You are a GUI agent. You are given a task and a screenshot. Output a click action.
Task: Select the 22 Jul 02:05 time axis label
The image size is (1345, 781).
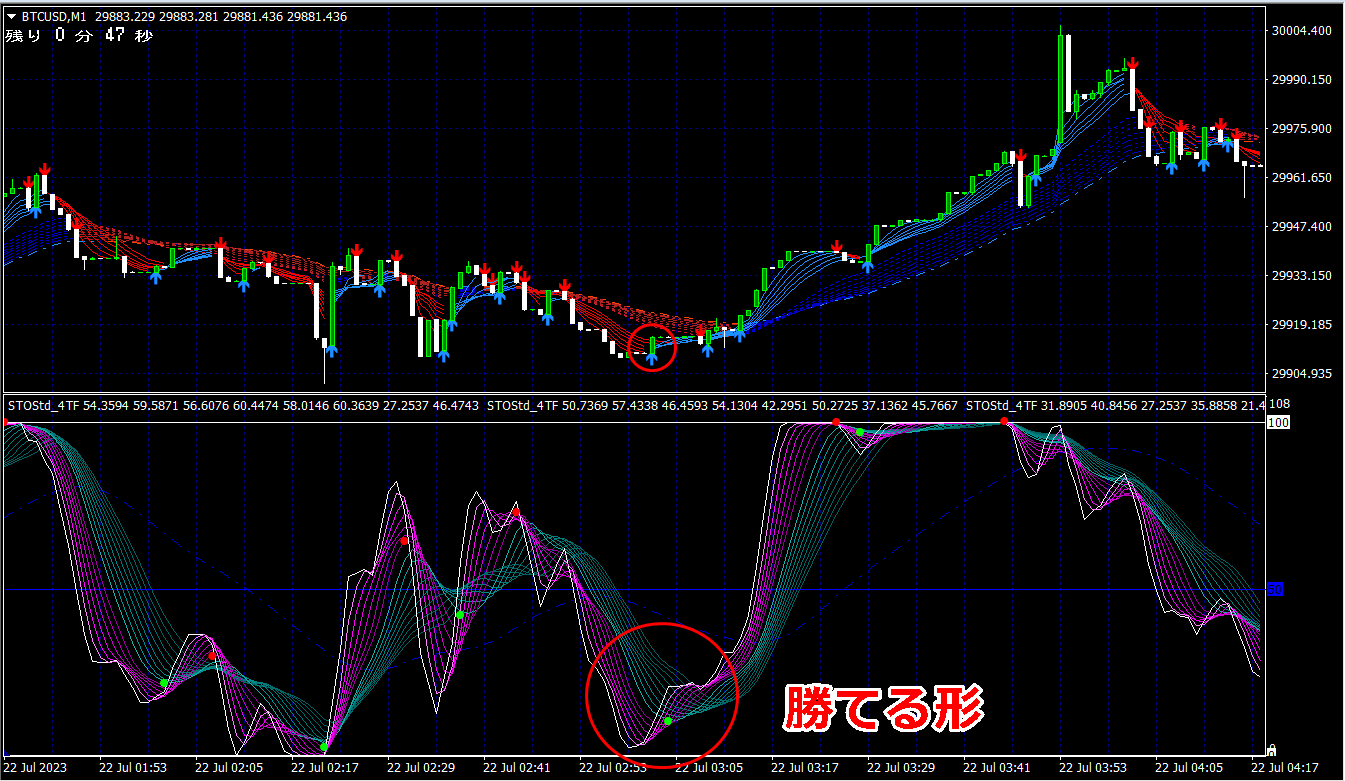pos(230,768)
